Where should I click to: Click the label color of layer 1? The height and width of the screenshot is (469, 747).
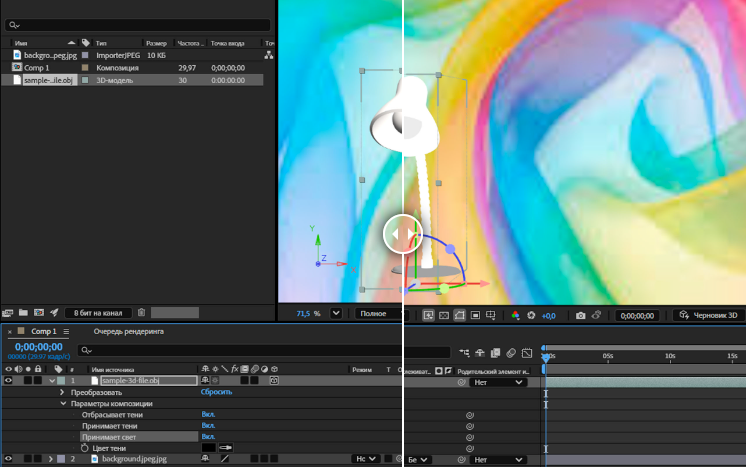tap(61, 381)
